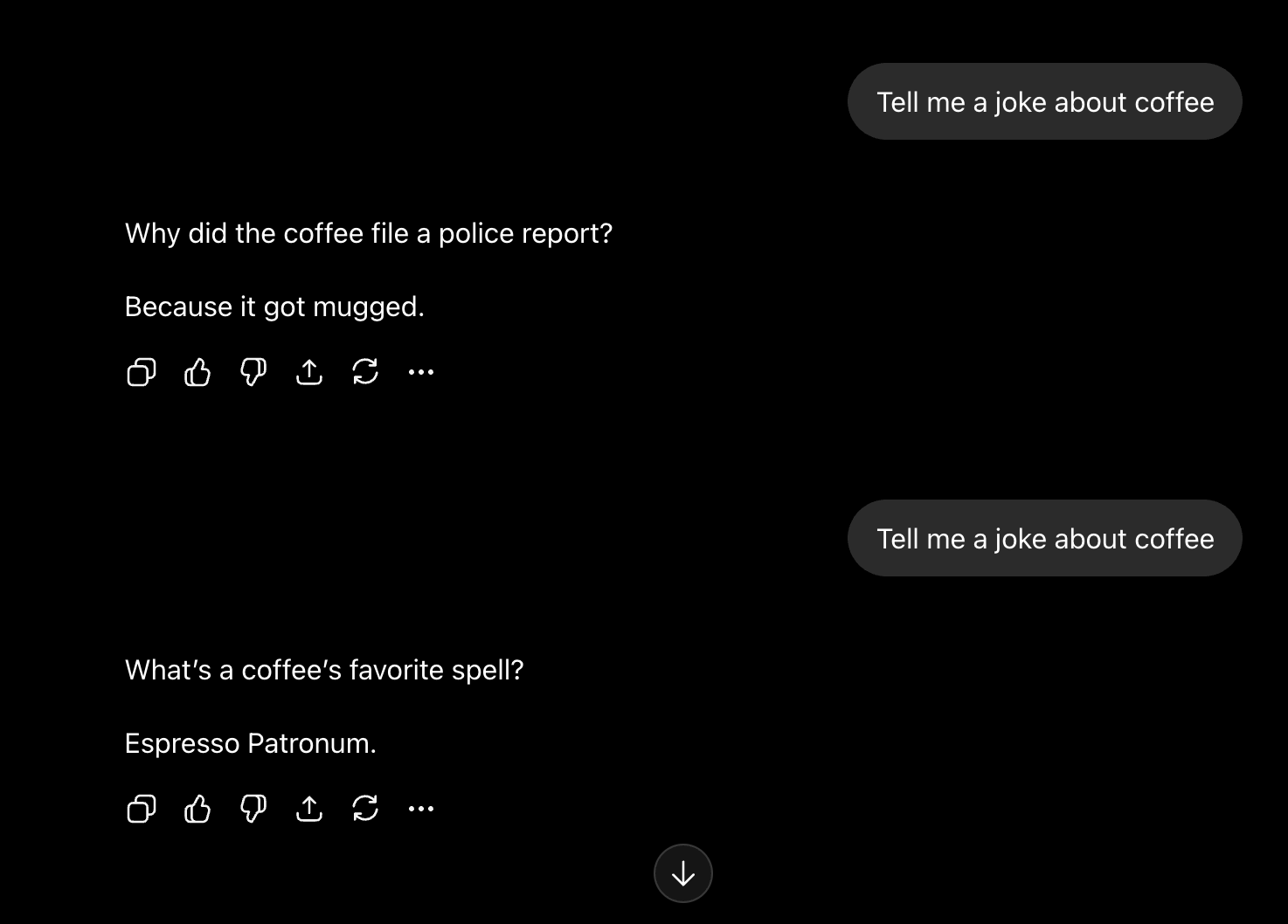Thumbs up the police report joke
Screen dimensions: 1288x924
(x=197, y=373)
